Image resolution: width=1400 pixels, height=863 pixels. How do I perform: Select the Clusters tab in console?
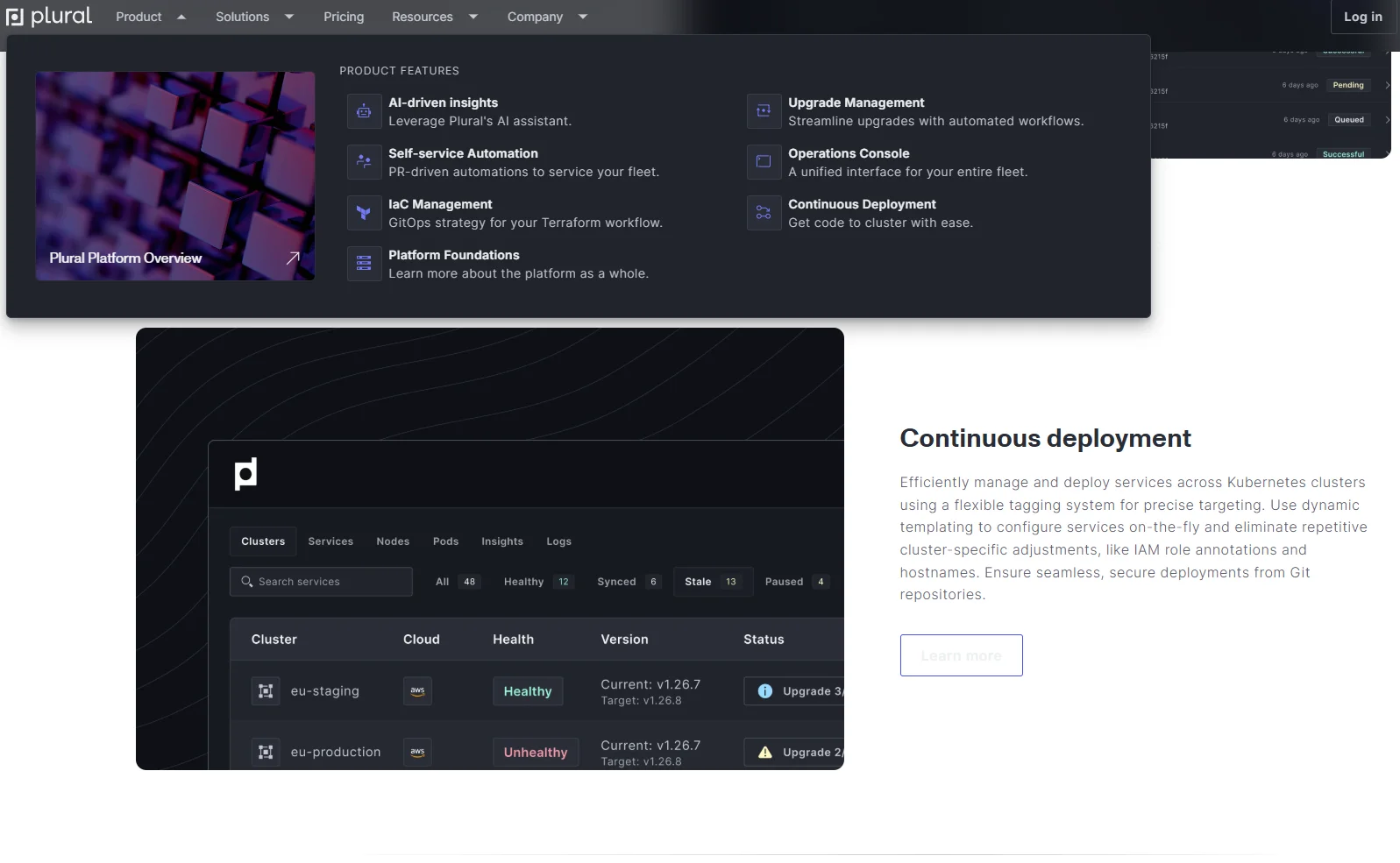(263, 541)
